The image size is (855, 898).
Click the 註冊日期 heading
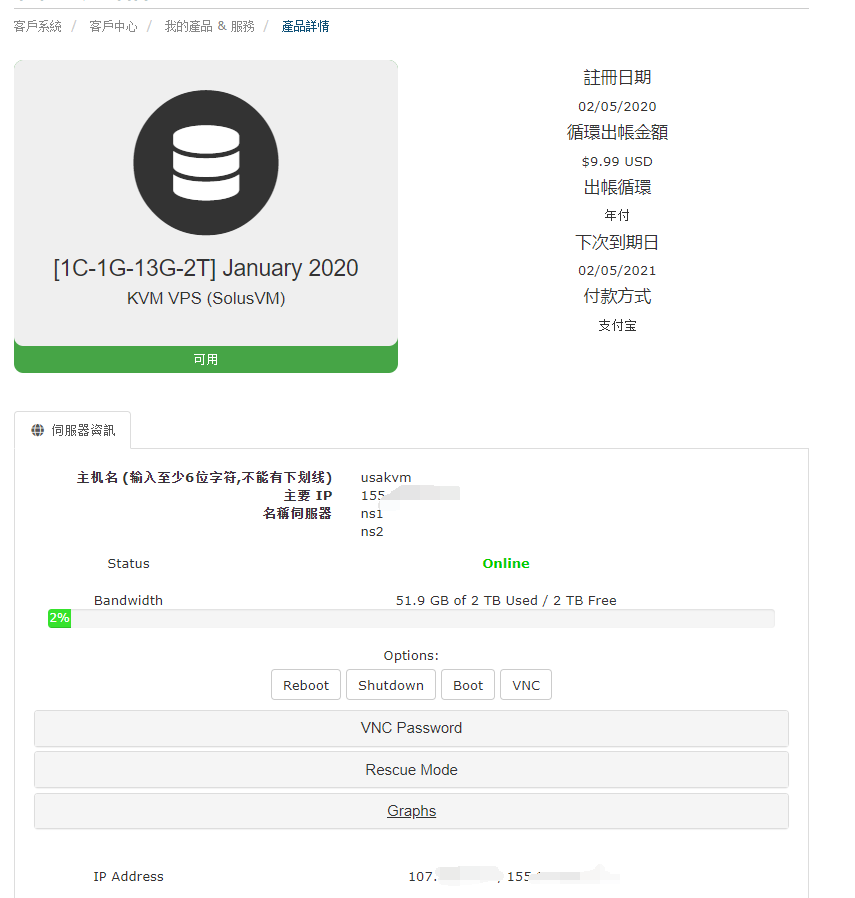[x=617, y=77]
